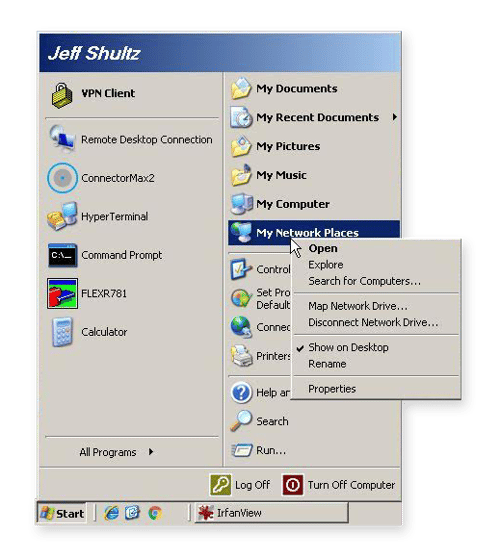Click the Start button
This screenshot has height=558, width=500.
(62, 513)
